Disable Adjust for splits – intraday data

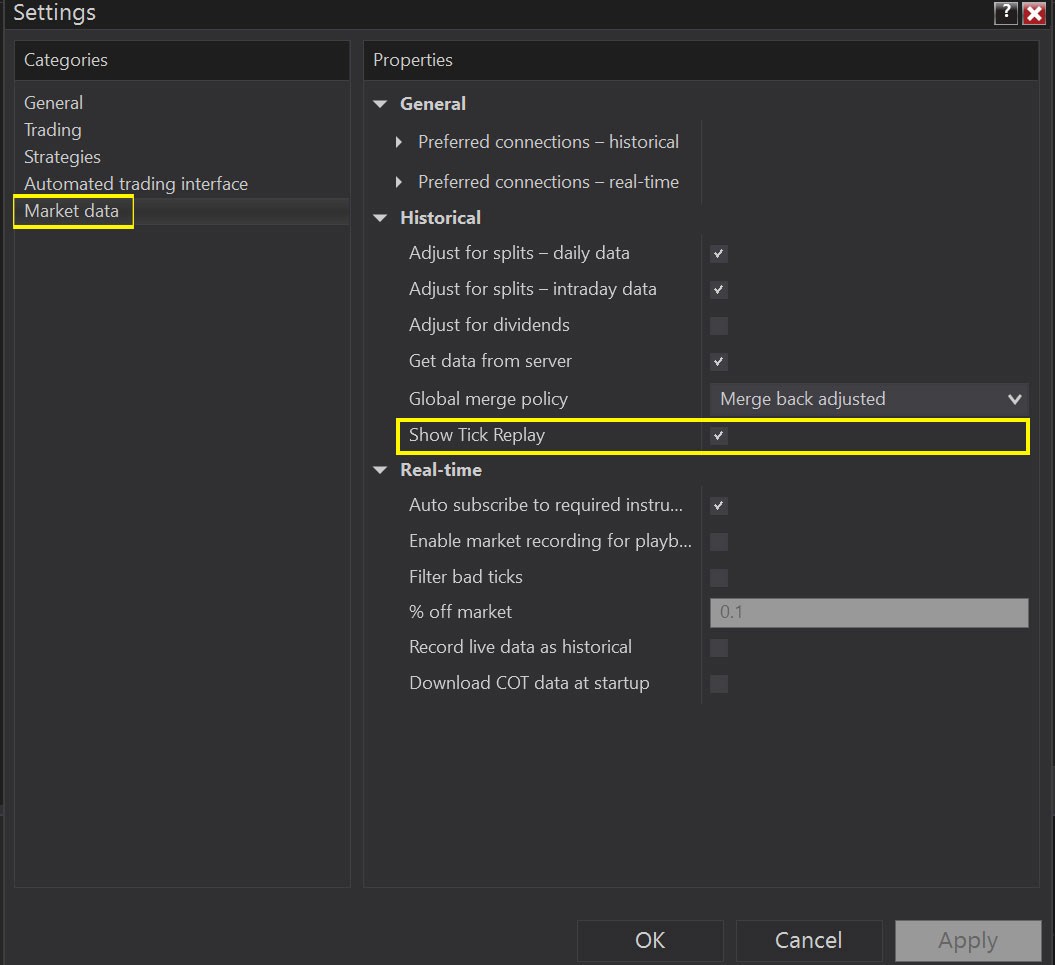click(x=718, y=289)
